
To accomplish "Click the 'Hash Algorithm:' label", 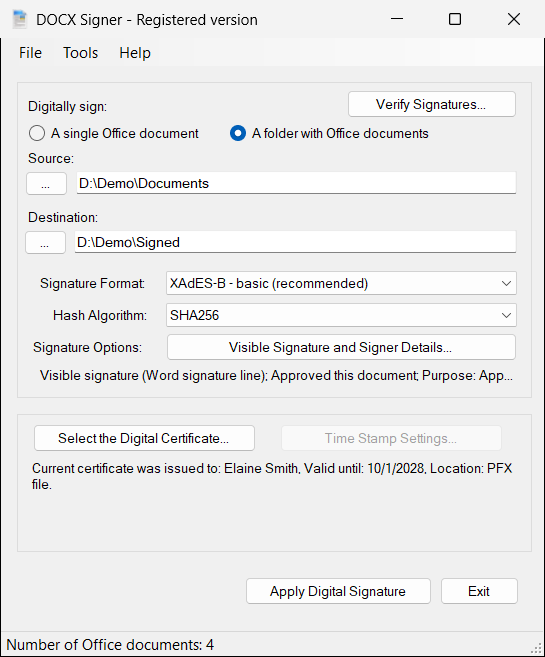I will [100, 315].
